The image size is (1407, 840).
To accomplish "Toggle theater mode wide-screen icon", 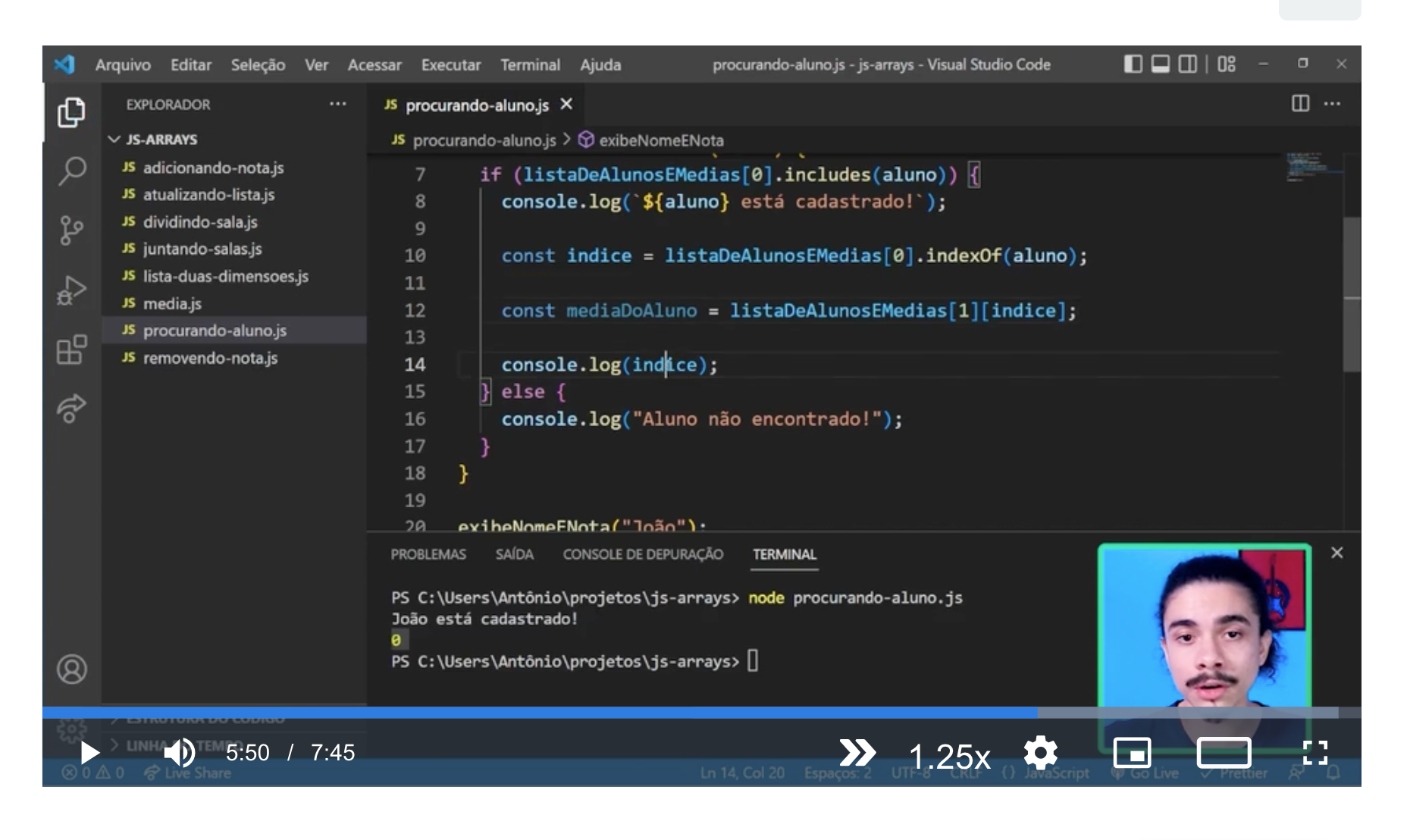I will click(1224, 753).
